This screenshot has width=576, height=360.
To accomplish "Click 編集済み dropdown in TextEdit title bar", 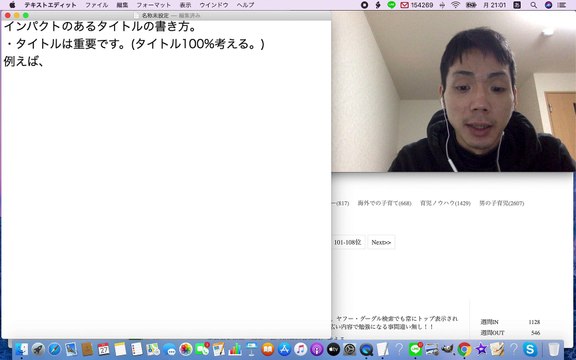I will (190, 16).
